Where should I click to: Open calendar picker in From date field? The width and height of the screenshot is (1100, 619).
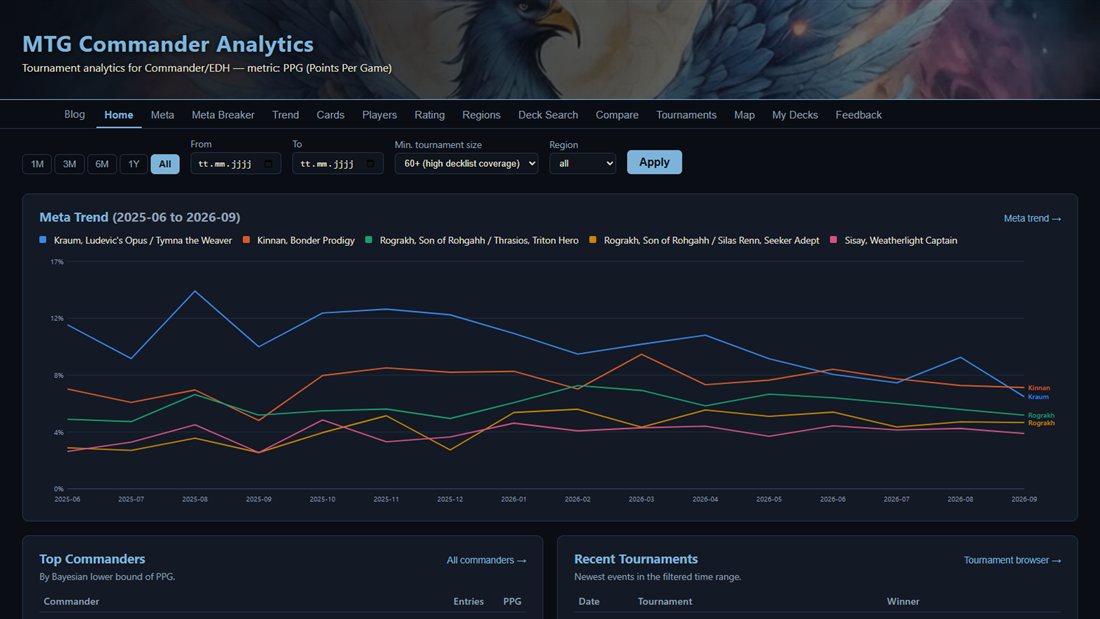[x=268, y=164]
